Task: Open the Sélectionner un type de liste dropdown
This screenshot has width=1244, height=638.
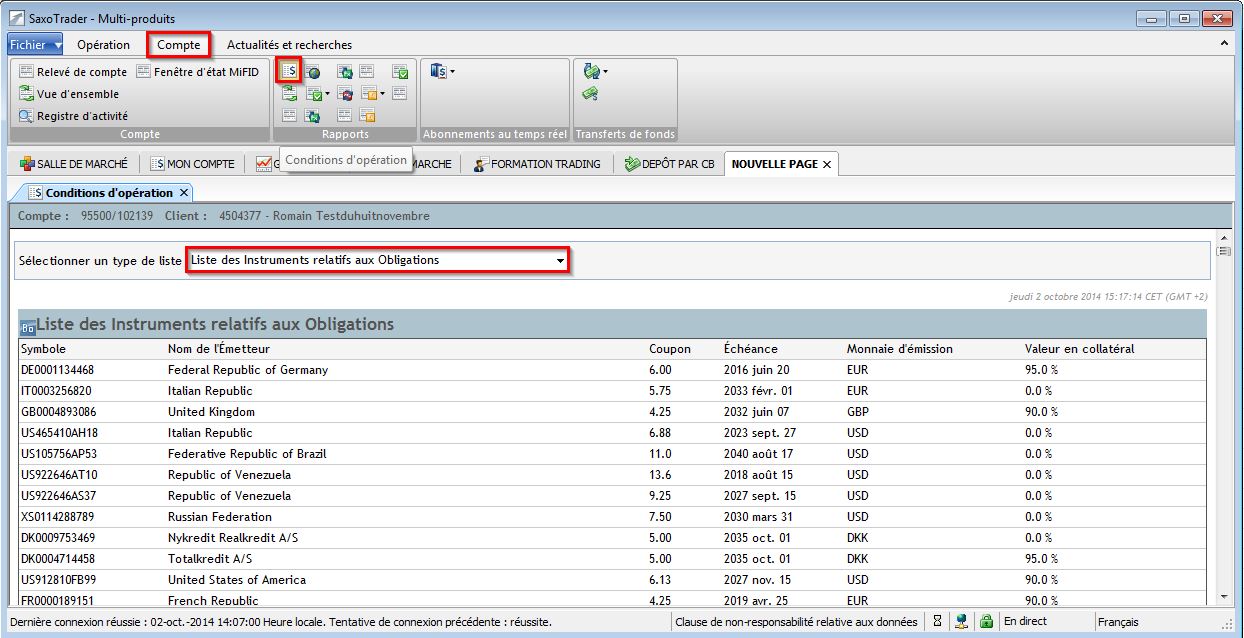Action: 378,261
